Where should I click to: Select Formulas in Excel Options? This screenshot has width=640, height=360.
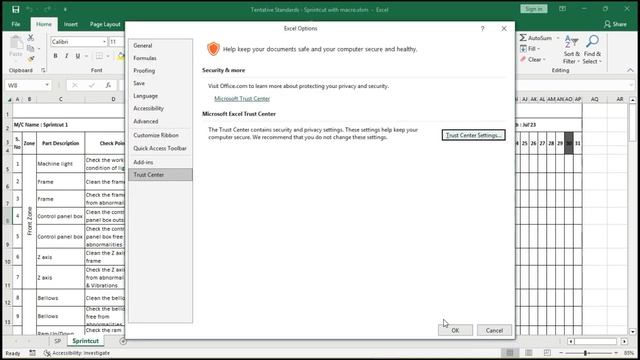point(160,58)
